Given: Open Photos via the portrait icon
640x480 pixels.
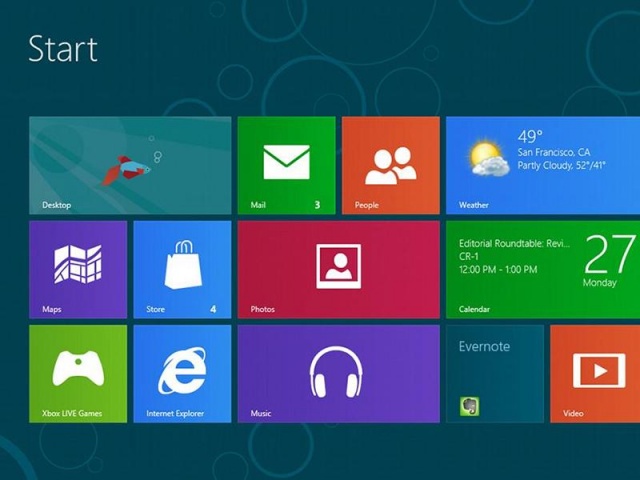Looking at the screenshot, I should point(338,265).
